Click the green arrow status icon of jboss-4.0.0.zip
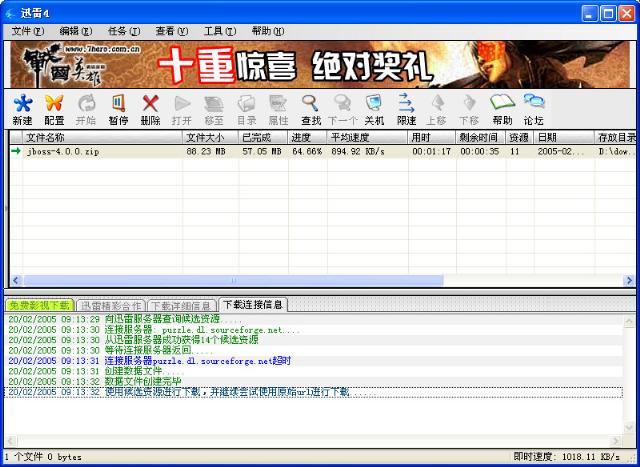640x467 pixels. pyautogui.click(x=16, y=151)
